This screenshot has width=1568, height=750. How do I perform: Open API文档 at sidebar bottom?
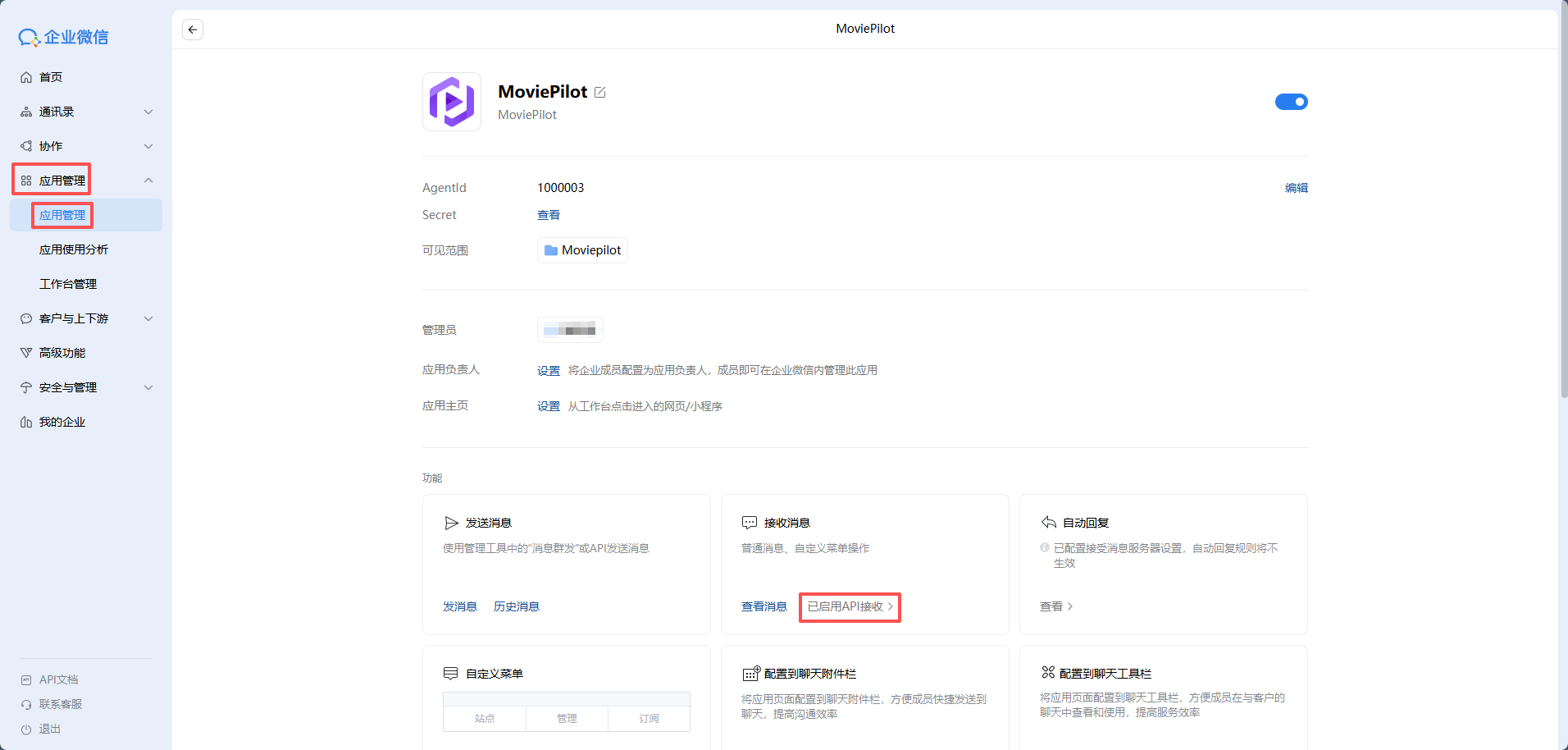(x=58, y=679)
